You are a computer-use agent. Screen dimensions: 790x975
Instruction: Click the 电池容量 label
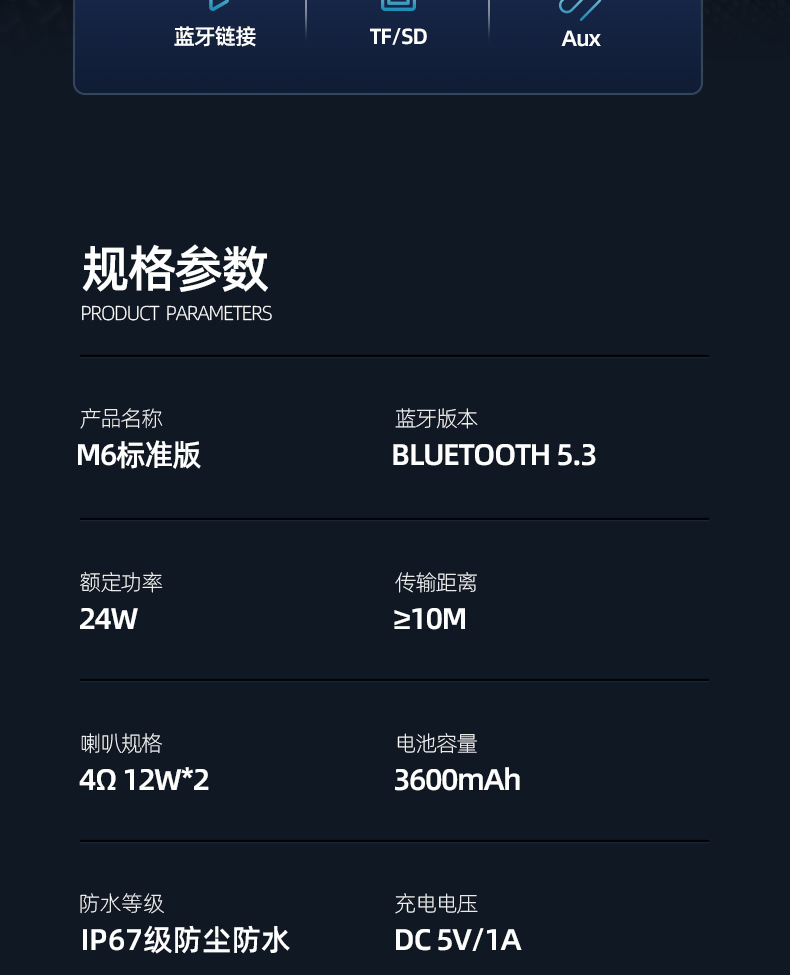[436, 744]
